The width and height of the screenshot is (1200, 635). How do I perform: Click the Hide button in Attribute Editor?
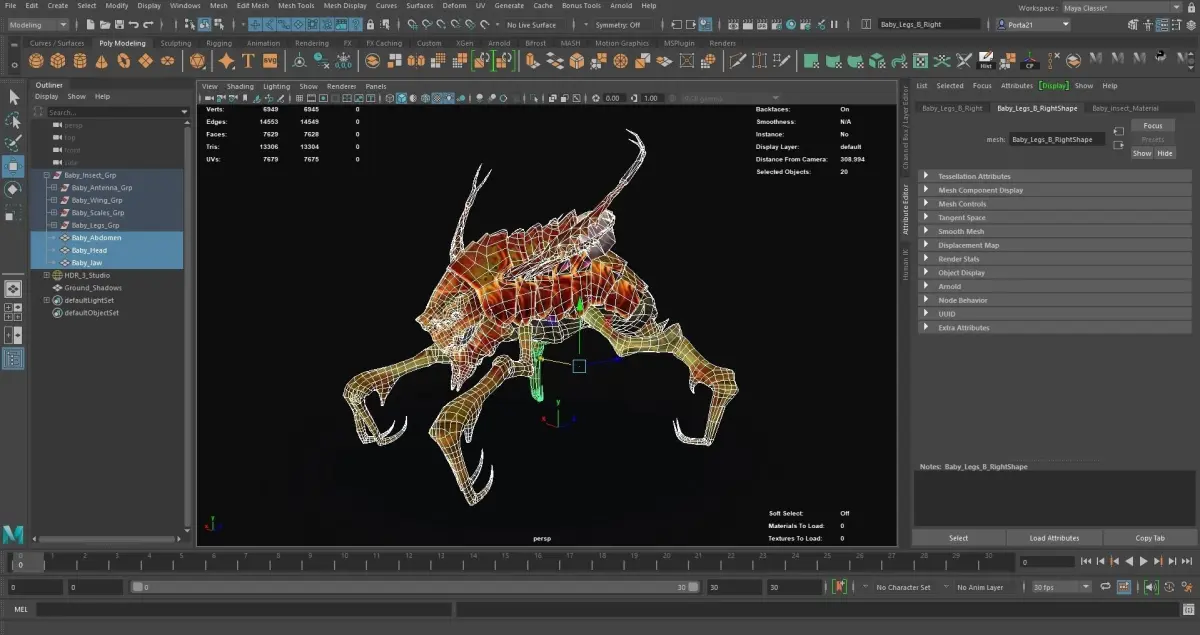pyautogui.click(x=1165, y=153)
